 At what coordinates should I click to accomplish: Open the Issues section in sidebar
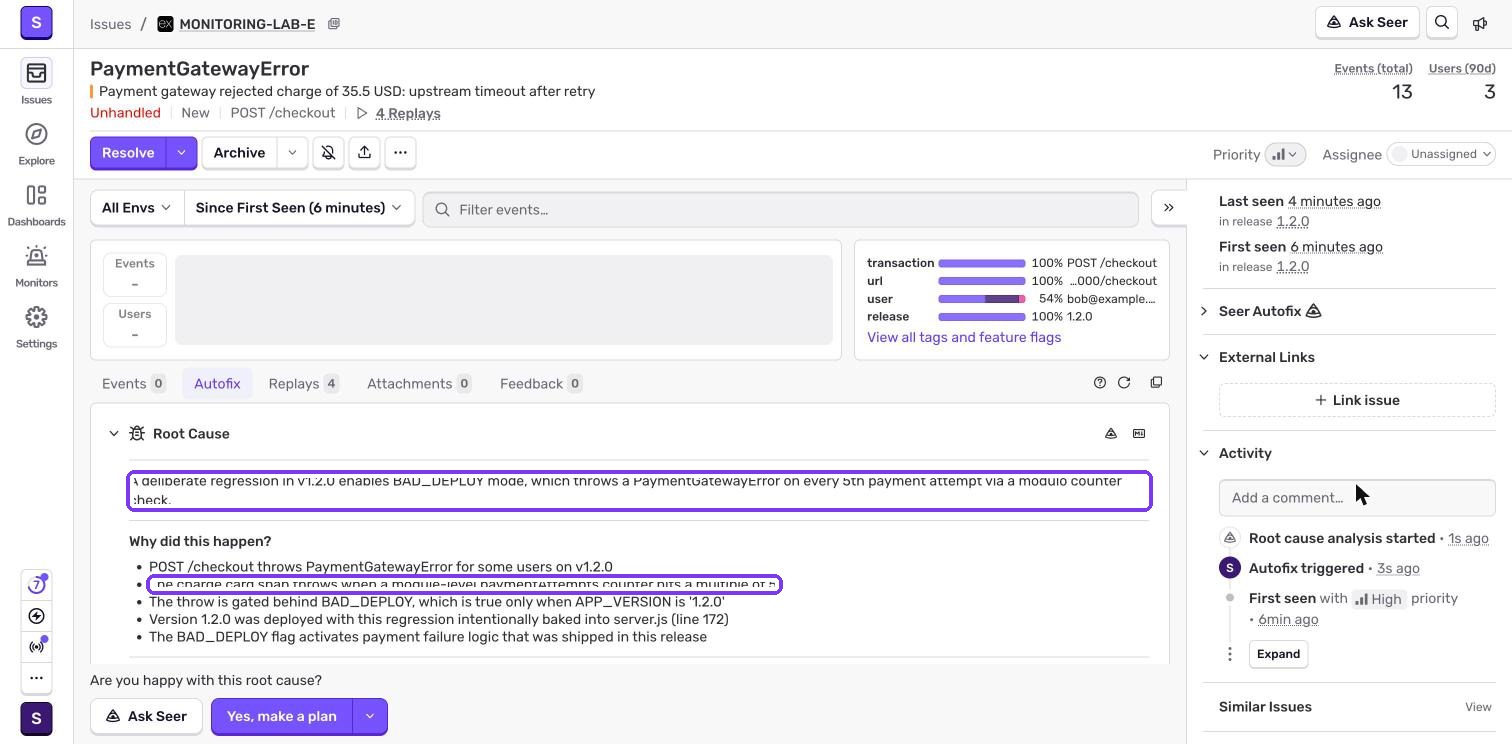36,82
